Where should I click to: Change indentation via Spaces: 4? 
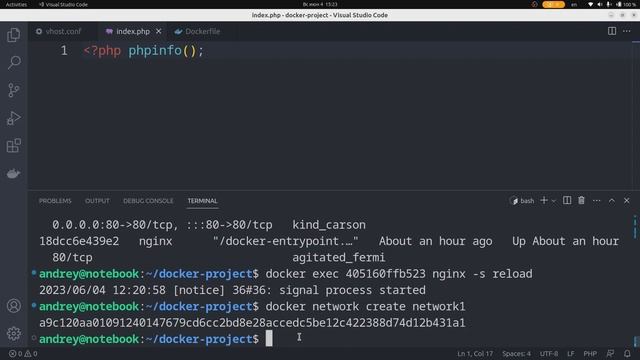tap(516, 353)
